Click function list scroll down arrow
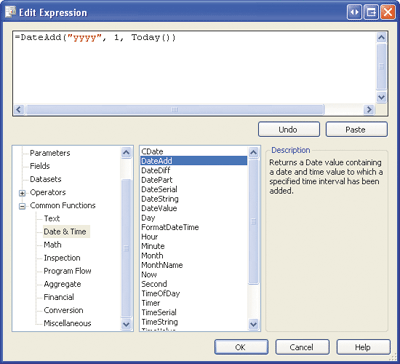 coord(253,324)
